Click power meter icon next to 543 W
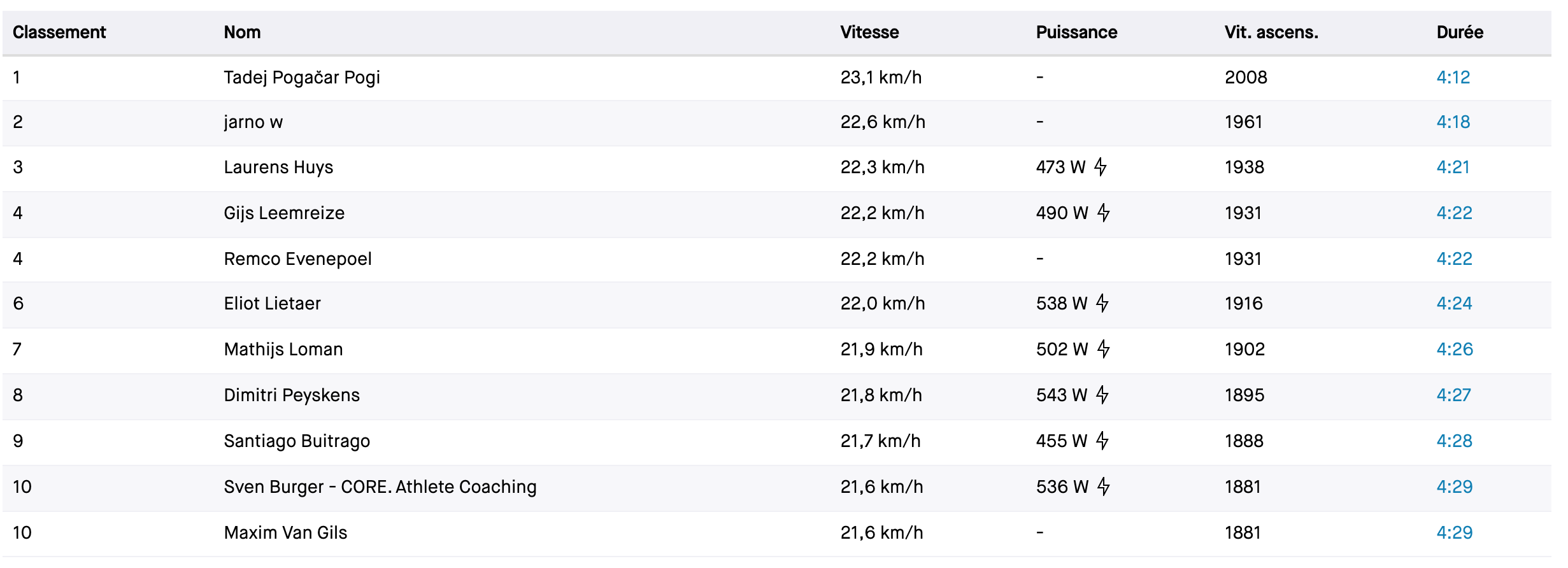This screenshot has width=1568, height=568. coord(1102,395)
